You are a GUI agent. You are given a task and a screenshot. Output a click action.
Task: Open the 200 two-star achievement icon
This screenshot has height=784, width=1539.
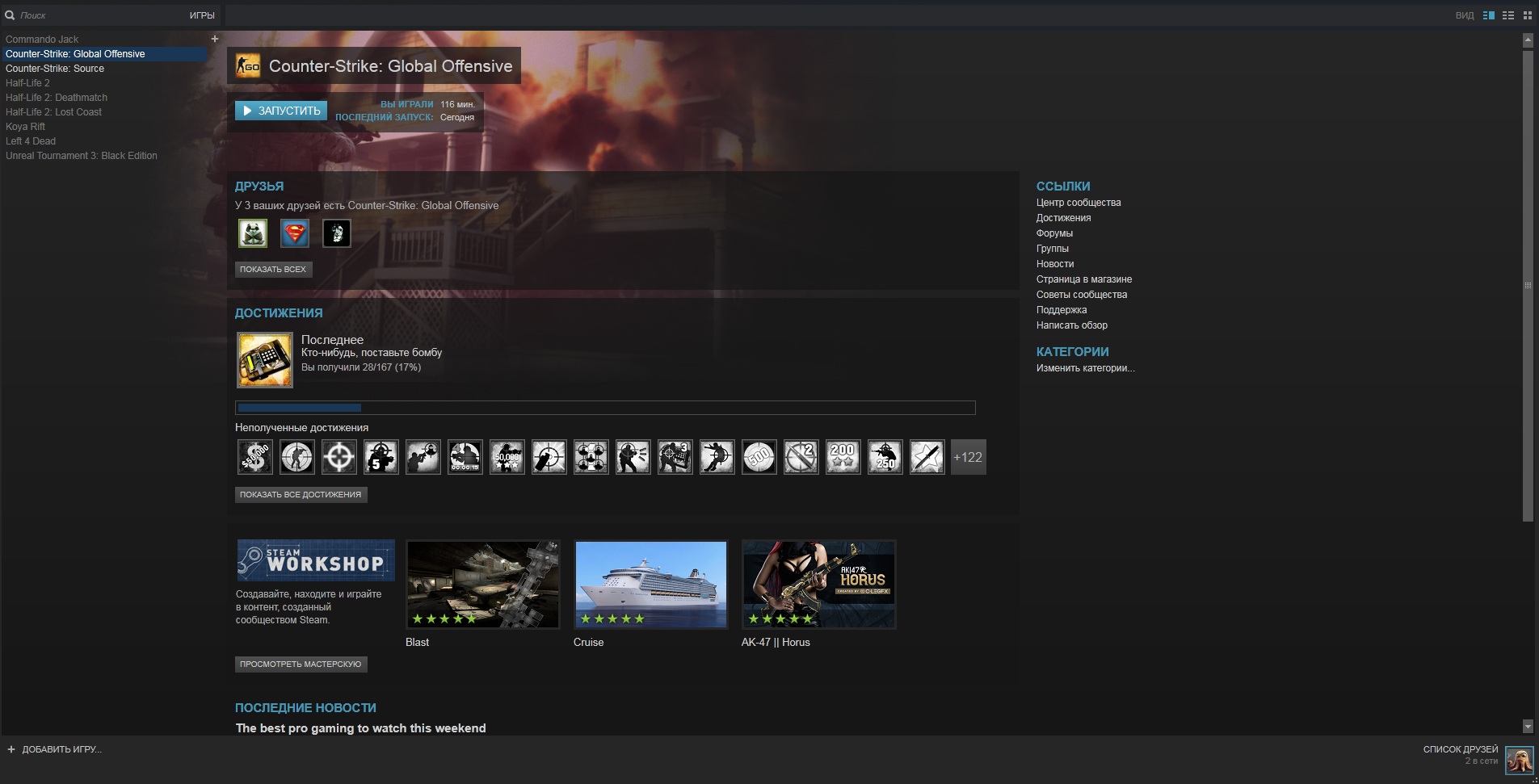pos(843,457)
